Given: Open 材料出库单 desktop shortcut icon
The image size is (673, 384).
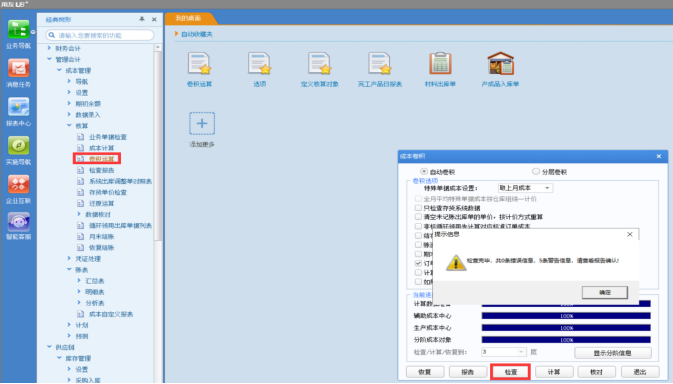Looking at the screenshot, I should coord(440,63).
